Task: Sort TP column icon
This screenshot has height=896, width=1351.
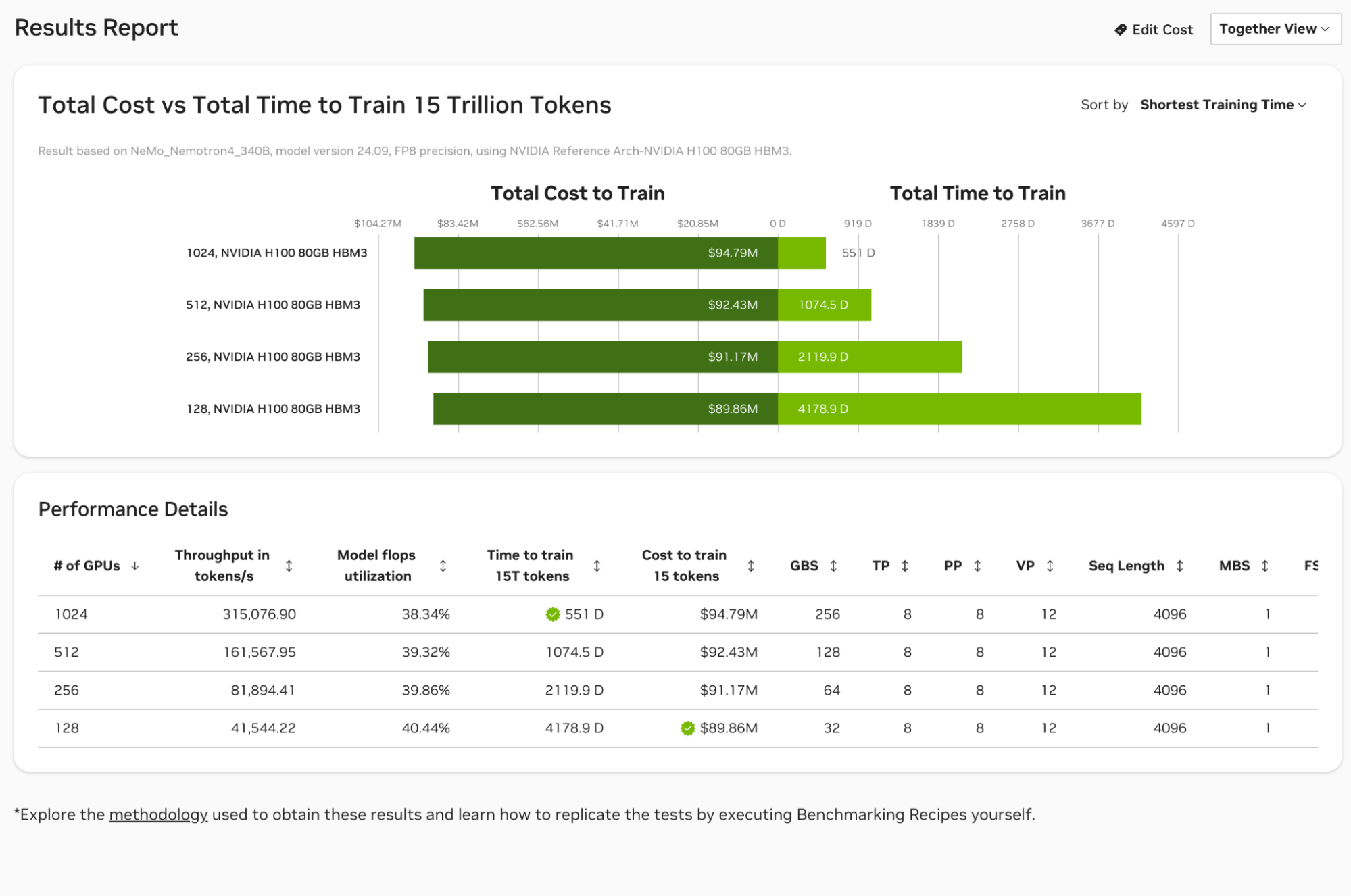Action: [905, 566]
